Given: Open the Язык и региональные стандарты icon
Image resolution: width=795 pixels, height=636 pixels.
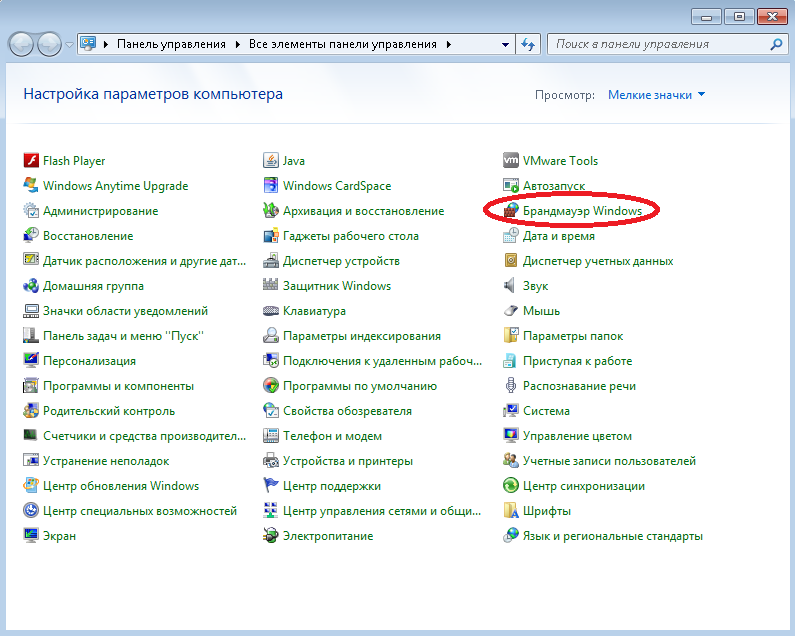Looking at the screenshot, I should pyautogui.click(x=511, y=536).
